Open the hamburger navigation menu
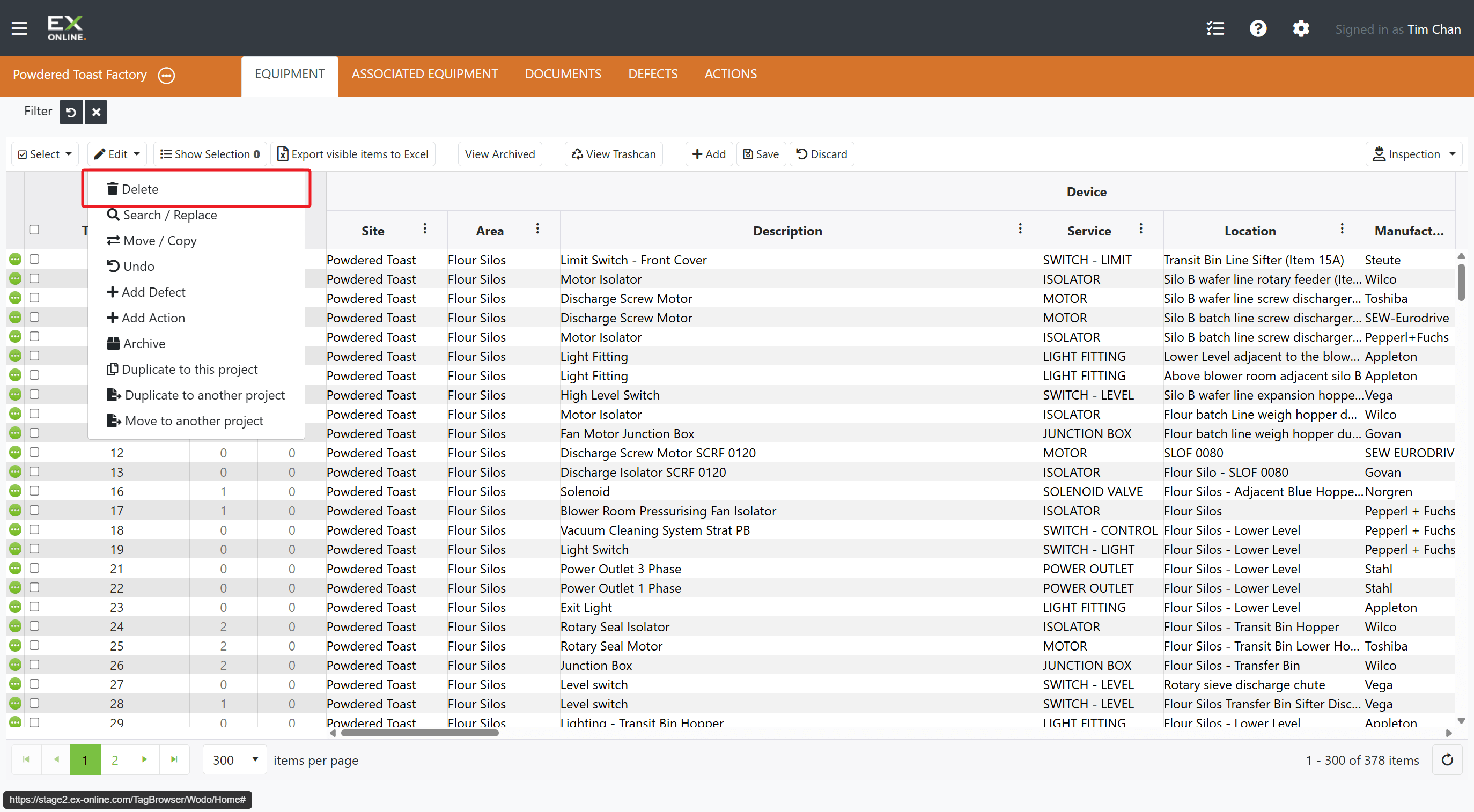This screenshot has height=812, width=1474. point(19,28)
